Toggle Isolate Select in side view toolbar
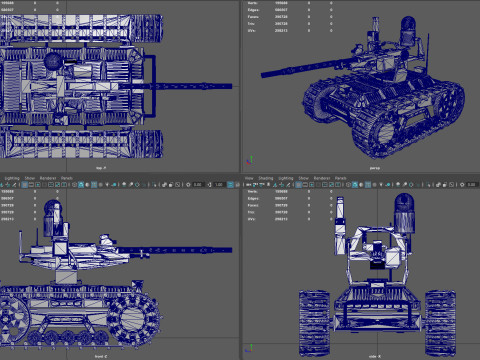Image resolution: width=480 pixels, height=360 pixels. coord(428,185)
